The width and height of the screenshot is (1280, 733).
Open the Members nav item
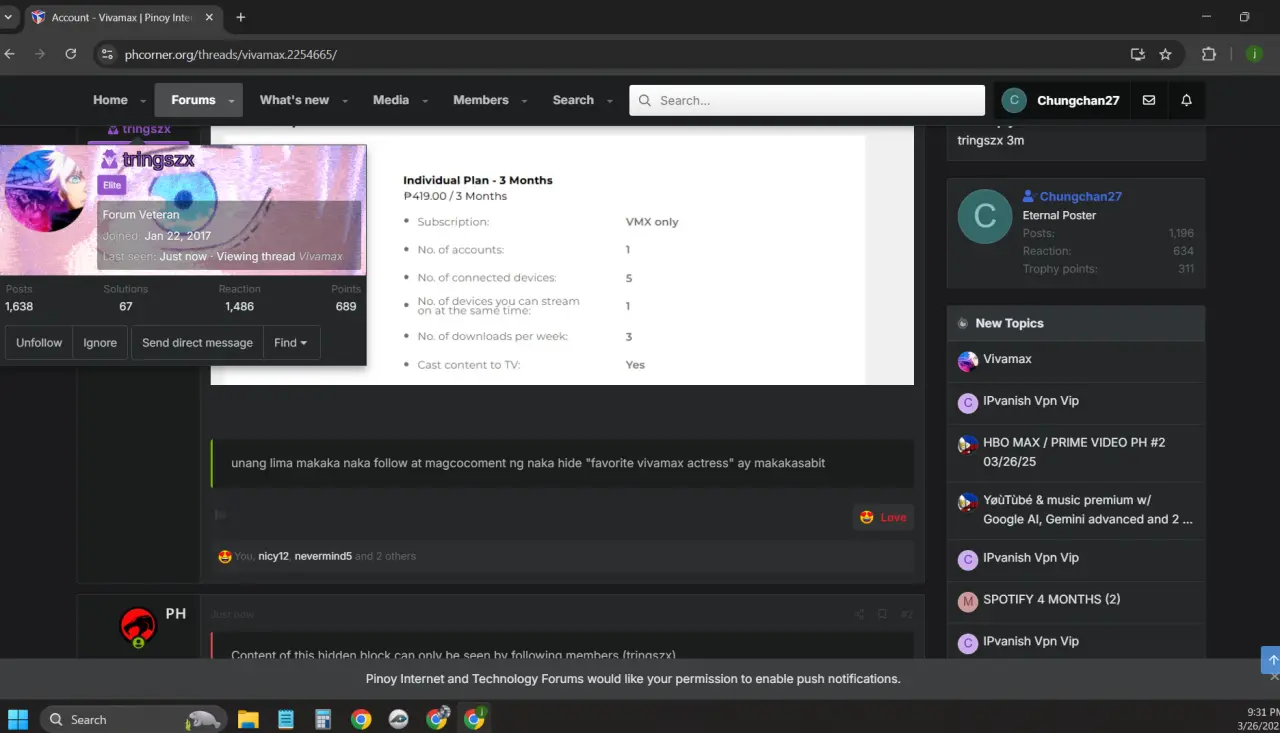(x=481, y=100)
